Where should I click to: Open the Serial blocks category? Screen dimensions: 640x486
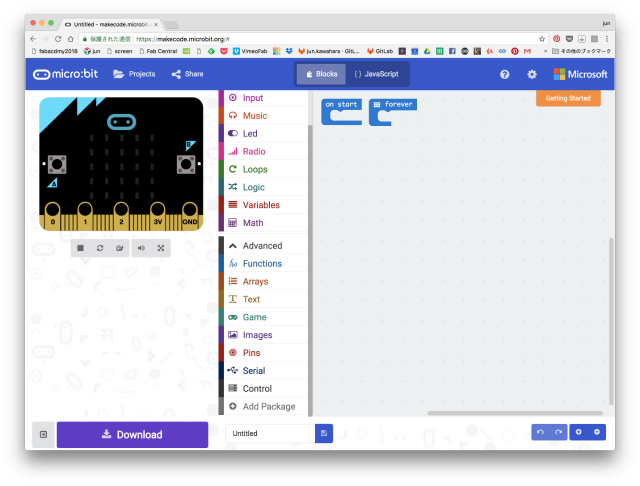(x=263, y=371)
